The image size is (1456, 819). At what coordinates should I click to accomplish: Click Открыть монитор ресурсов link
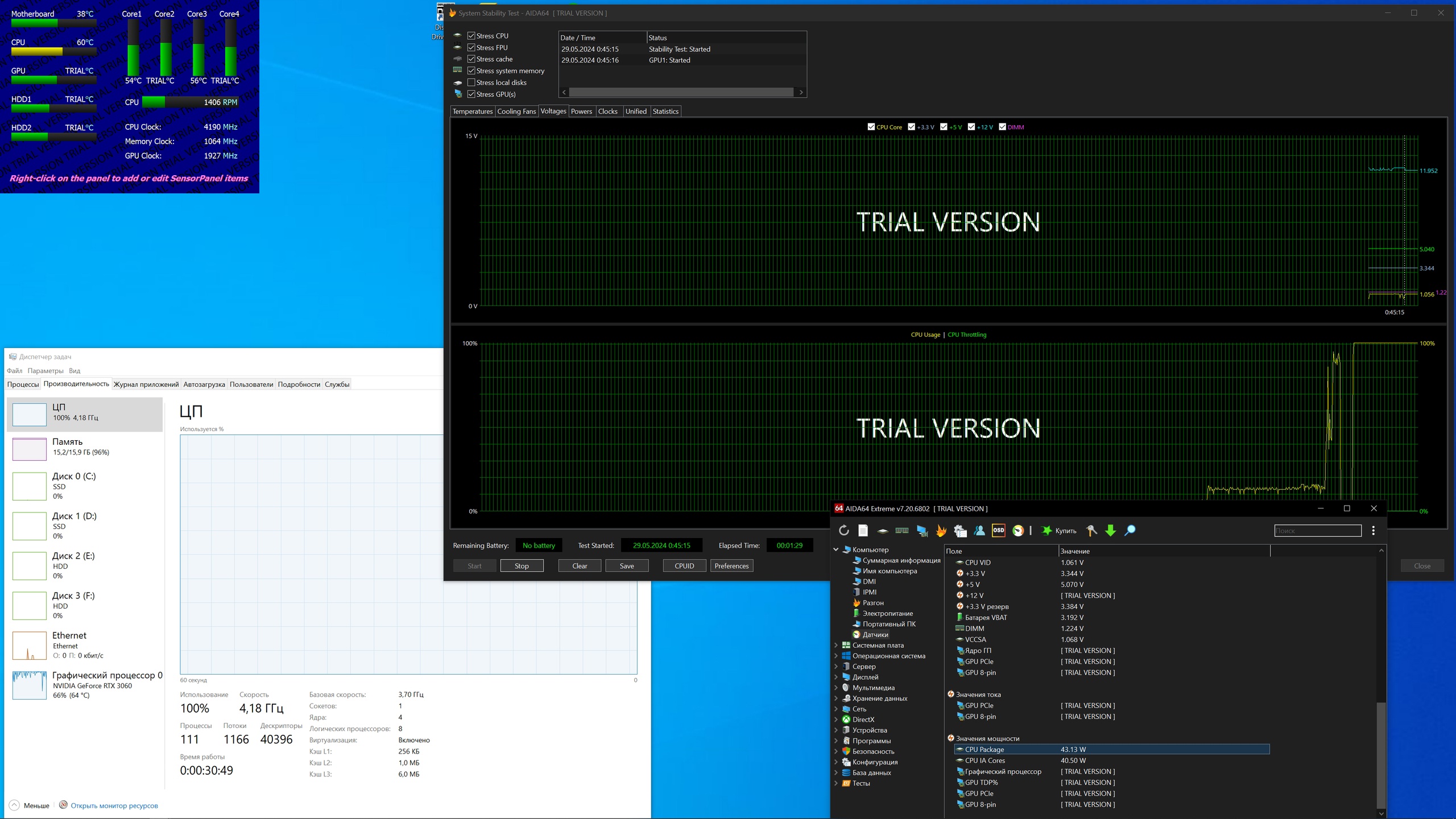tap(114, 805)
